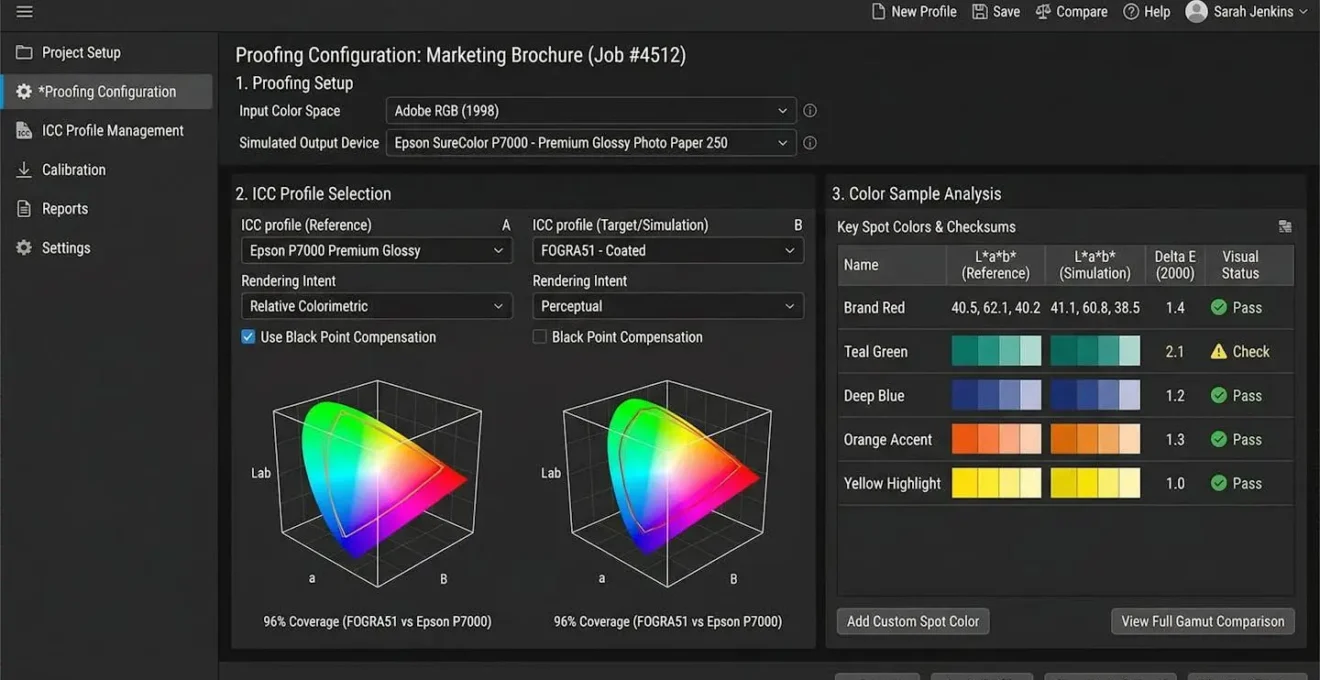Image resolution: width=1320 pixels, height=680 pixels.
Task: Click the Delta E (2000) column header
Action: [x=1175, y=265]
